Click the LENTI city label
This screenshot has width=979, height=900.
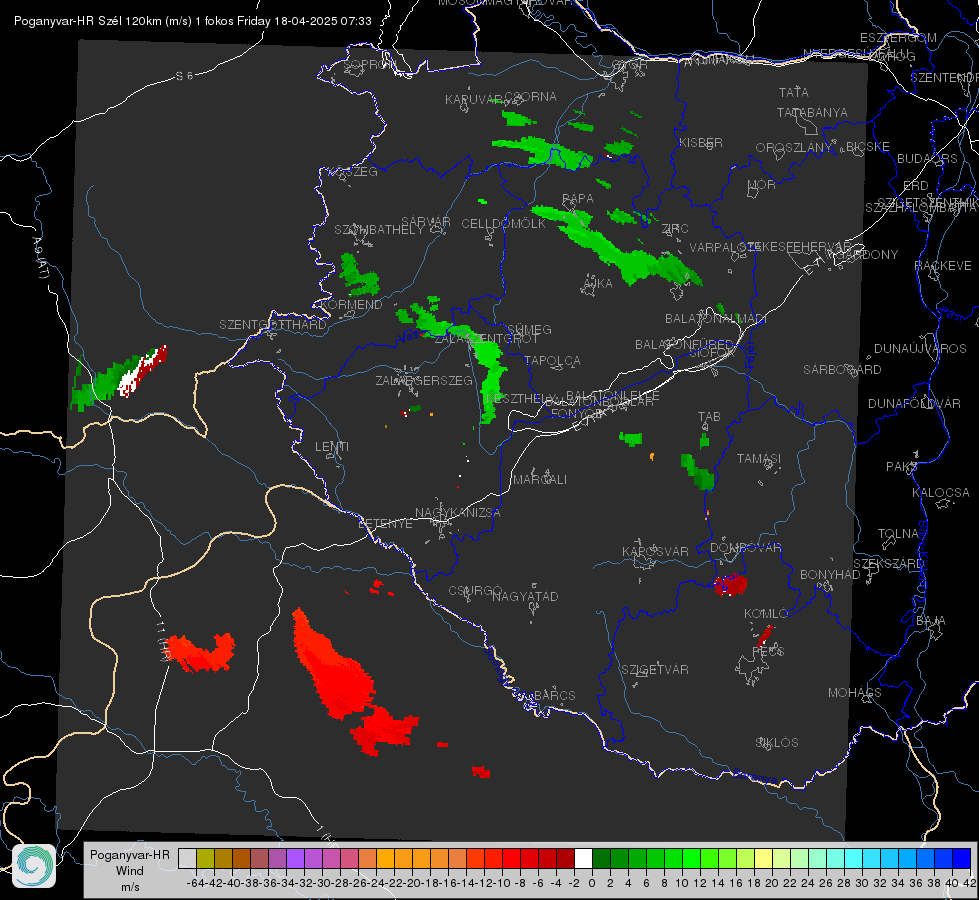pos(332,447)
